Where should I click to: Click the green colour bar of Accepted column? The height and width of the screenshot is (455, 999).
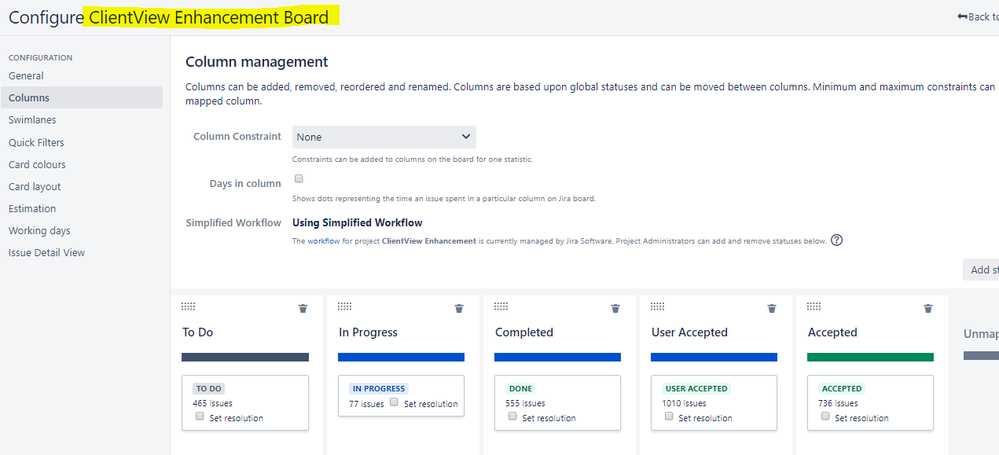(870, 357)
